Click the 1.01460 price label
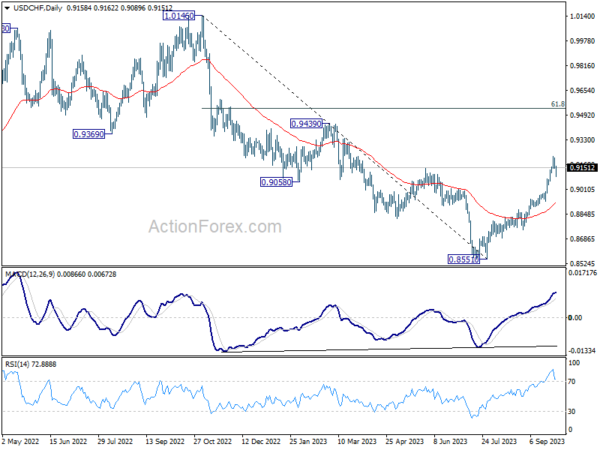 [179, 16]
